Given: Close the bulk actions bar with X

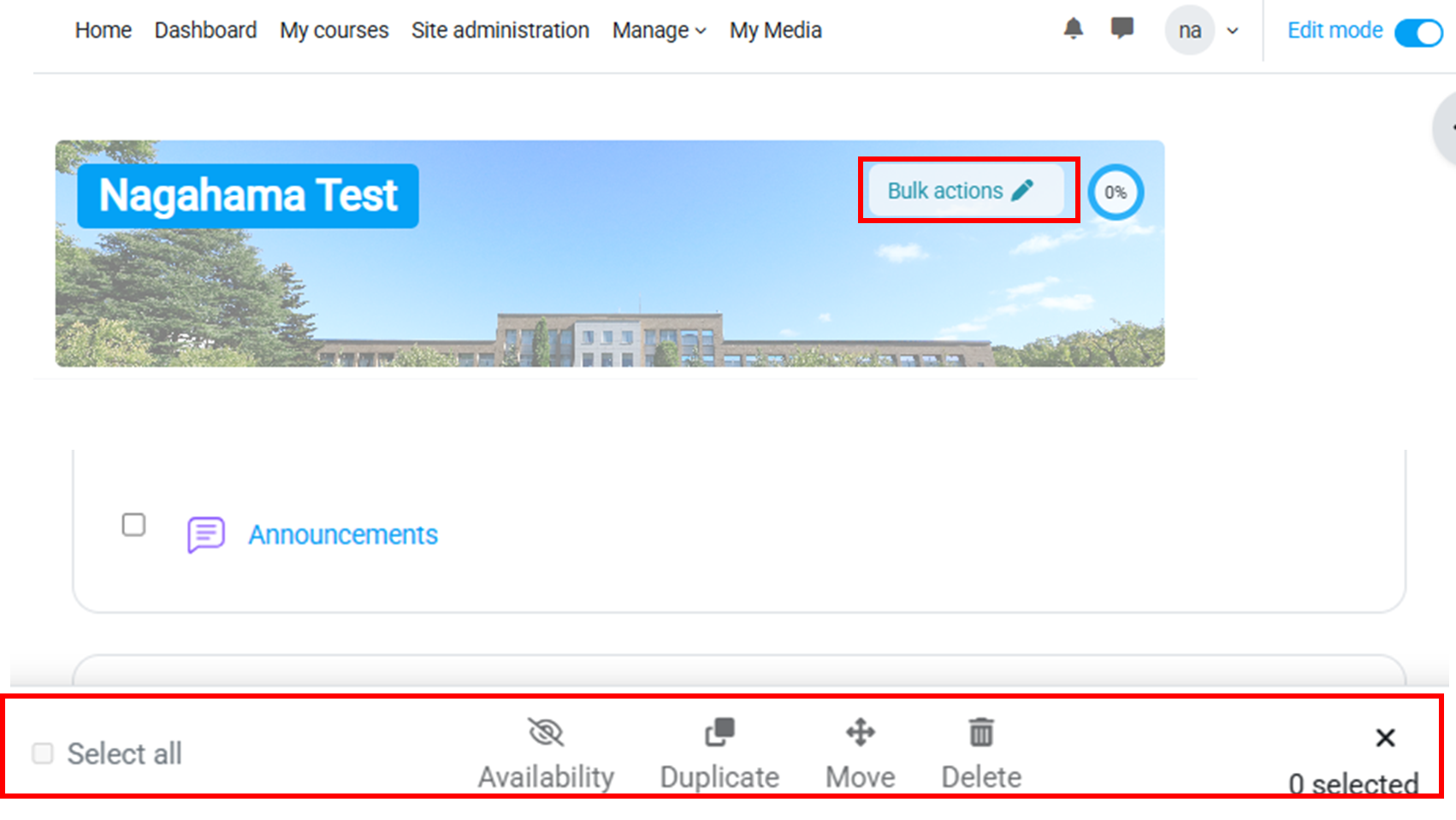Looking at the screenshot, I should click(x=1385, y=737).
